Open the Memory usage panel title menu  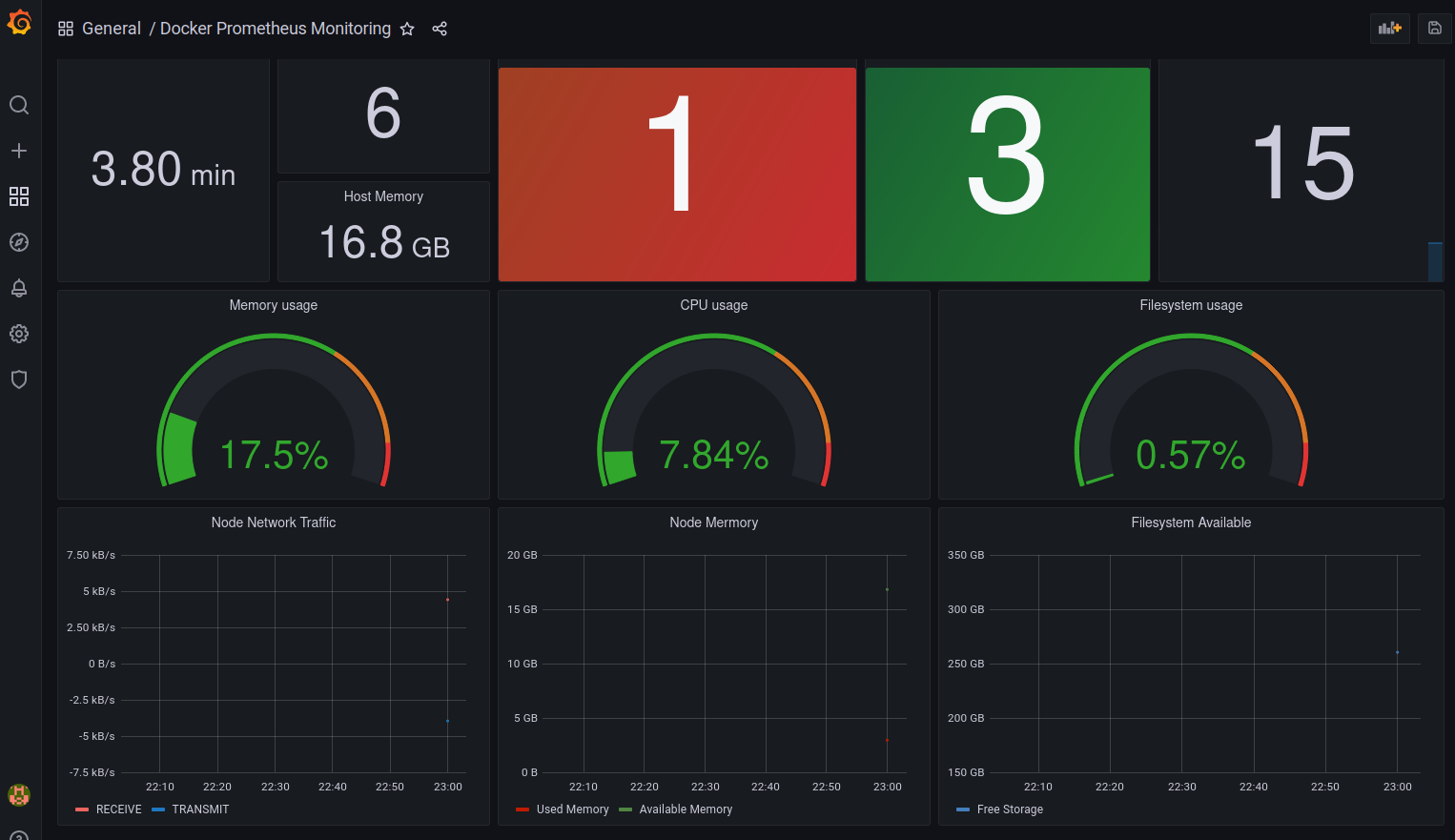pos(274,305)
